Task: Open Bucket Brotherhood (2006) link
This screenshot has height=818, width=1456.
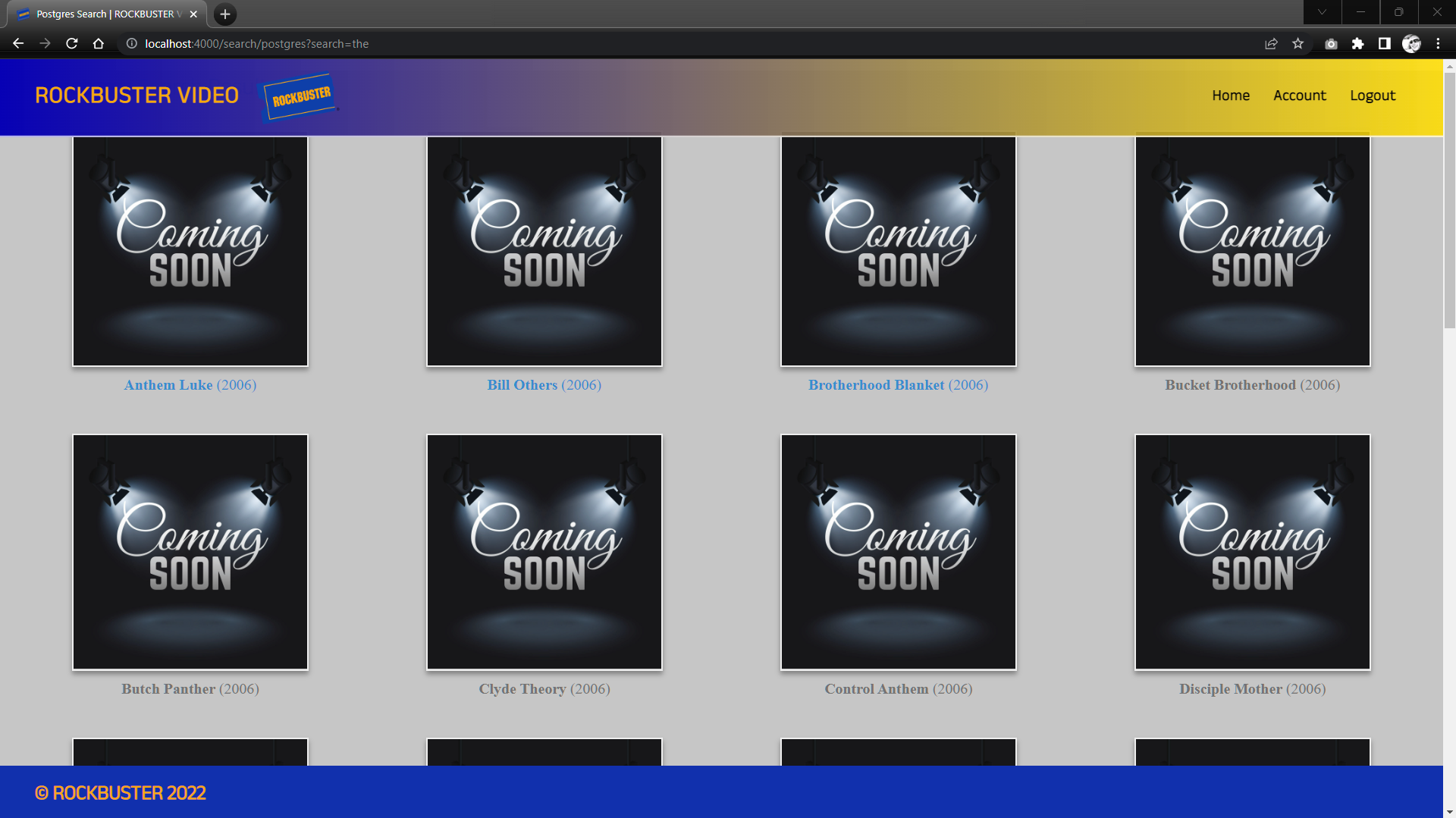Action: tap(1253, 385)
